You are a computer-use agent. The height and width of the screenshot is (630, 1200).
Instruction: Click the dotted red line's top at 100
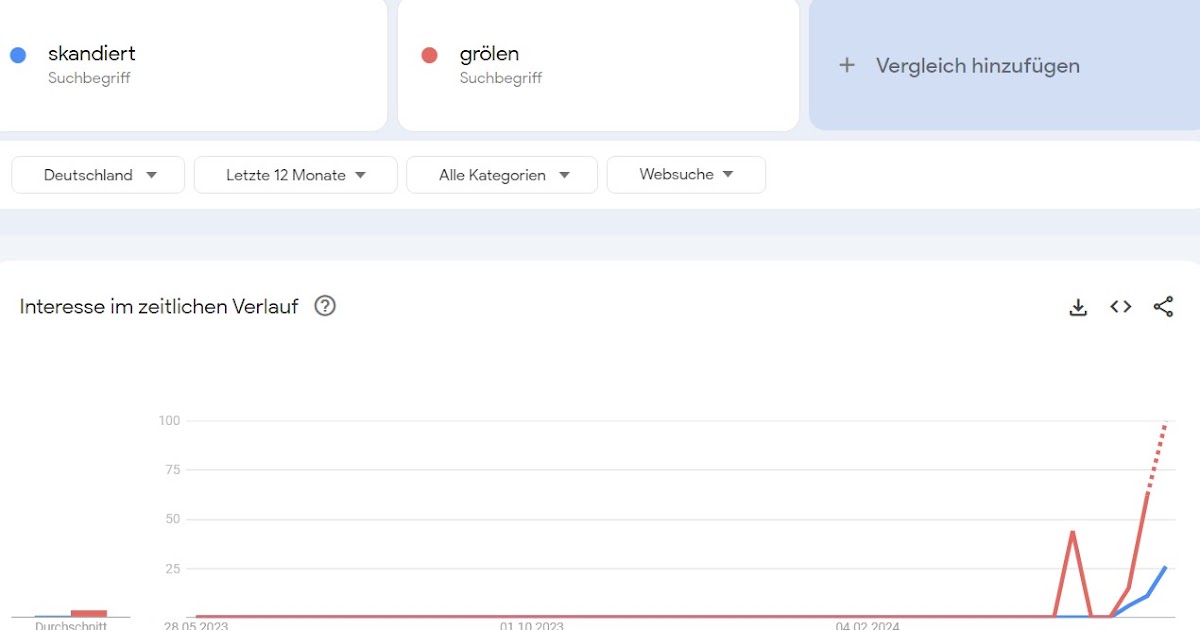[x=1166, y=422]
